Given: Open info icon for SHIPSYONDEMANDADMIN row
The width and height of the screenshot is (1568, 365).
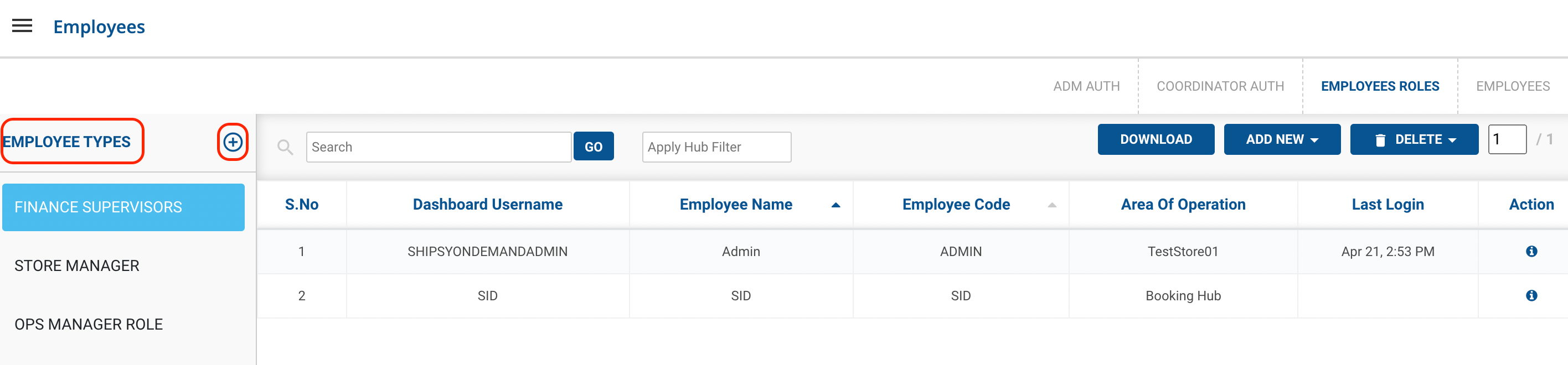Looking at the screenshot, I should coord(1531,251).
